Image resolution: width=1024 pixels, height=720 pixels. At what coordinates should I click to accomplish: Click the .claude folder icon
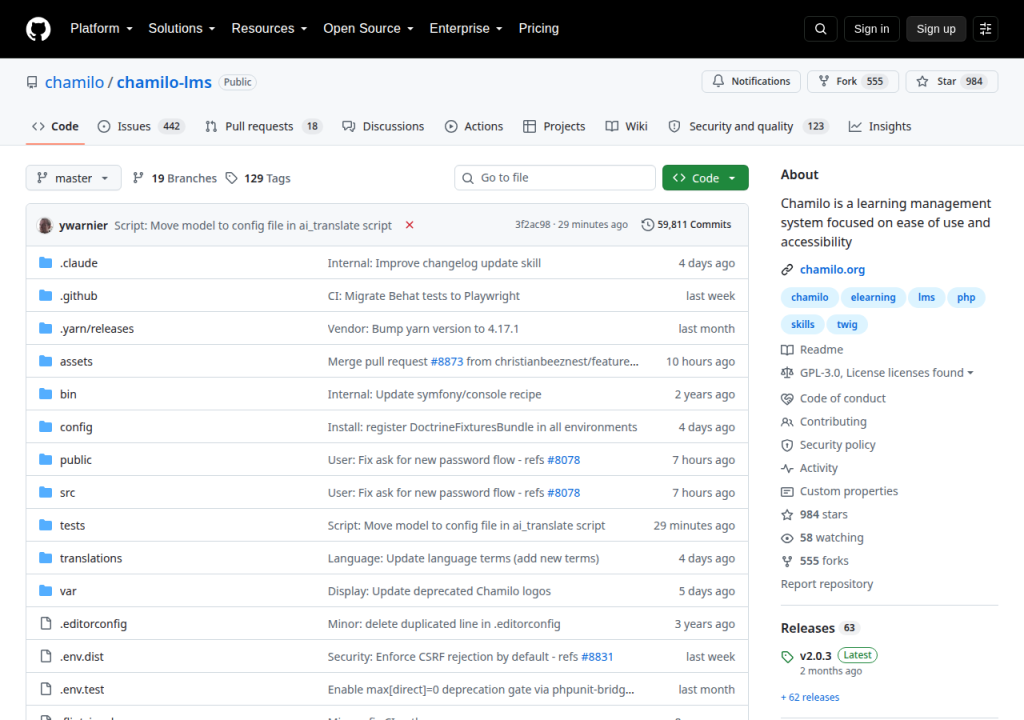coord(45,263)
